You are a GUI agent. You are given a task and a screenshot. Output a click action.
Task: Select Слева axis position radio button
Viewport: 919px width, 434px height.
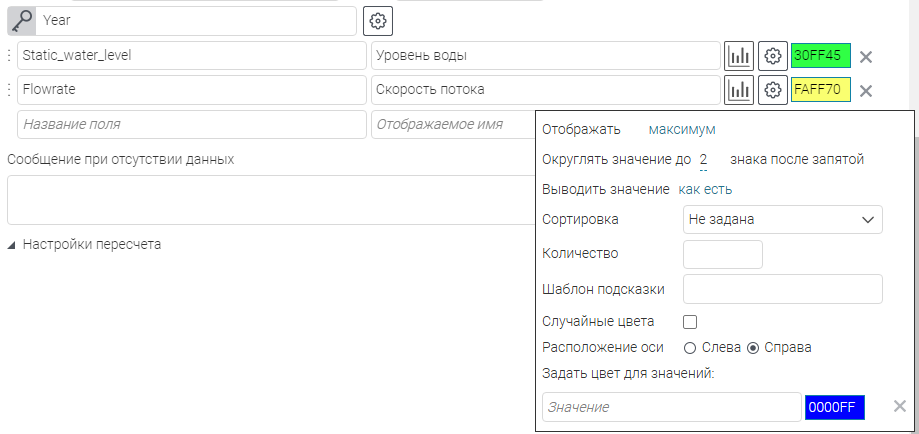click(x=689, y=348)
